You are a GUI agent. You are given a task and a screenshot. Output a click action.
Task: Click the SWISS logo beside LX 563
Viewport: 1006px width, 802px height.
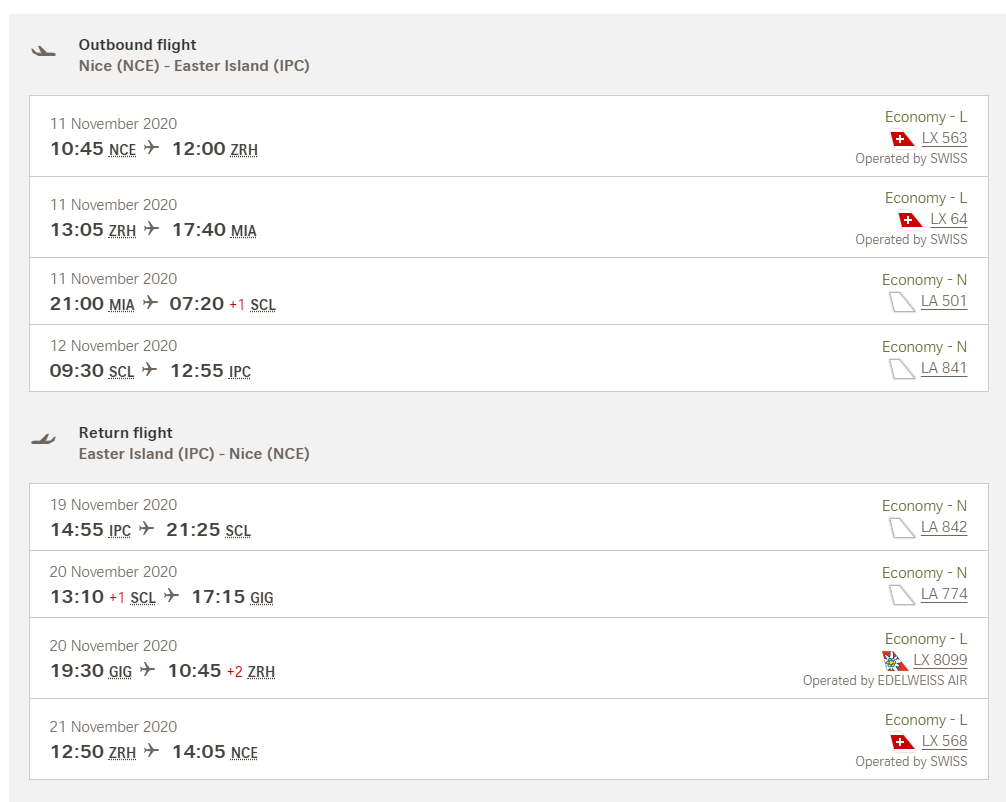point(903,139)
